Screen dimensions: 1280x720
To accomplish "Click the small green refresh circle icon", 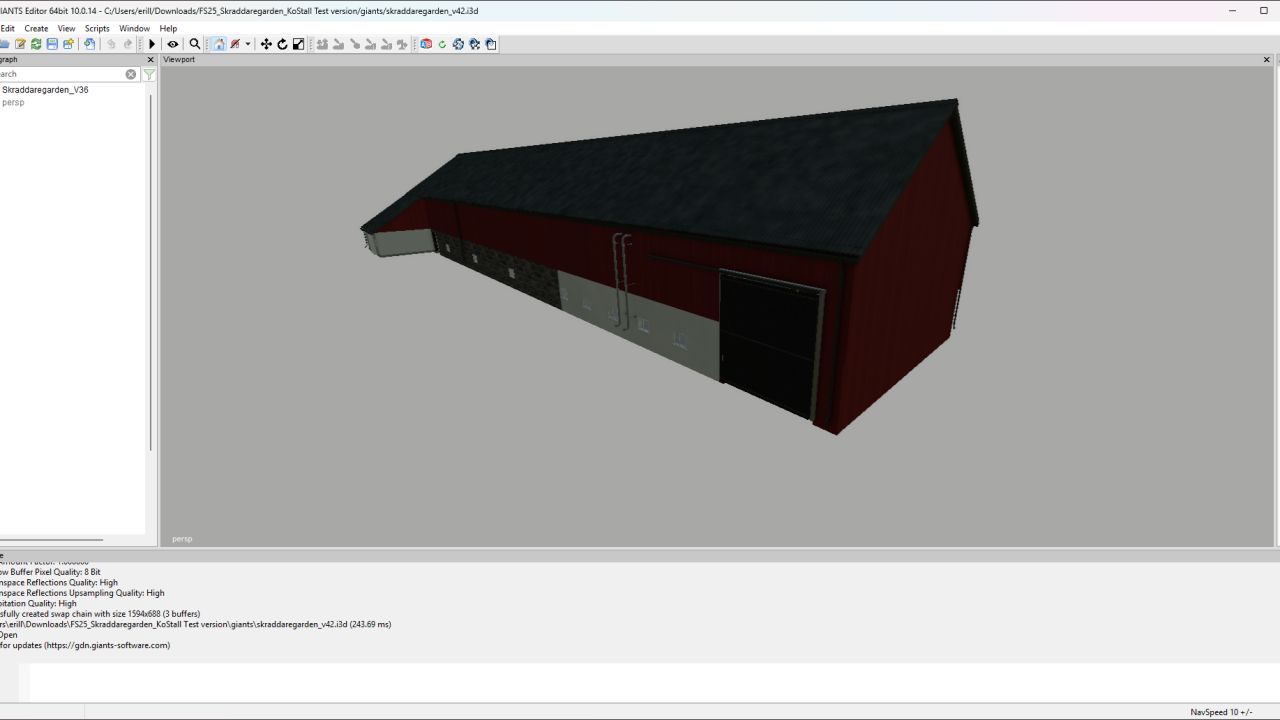I will pos(442,44).
